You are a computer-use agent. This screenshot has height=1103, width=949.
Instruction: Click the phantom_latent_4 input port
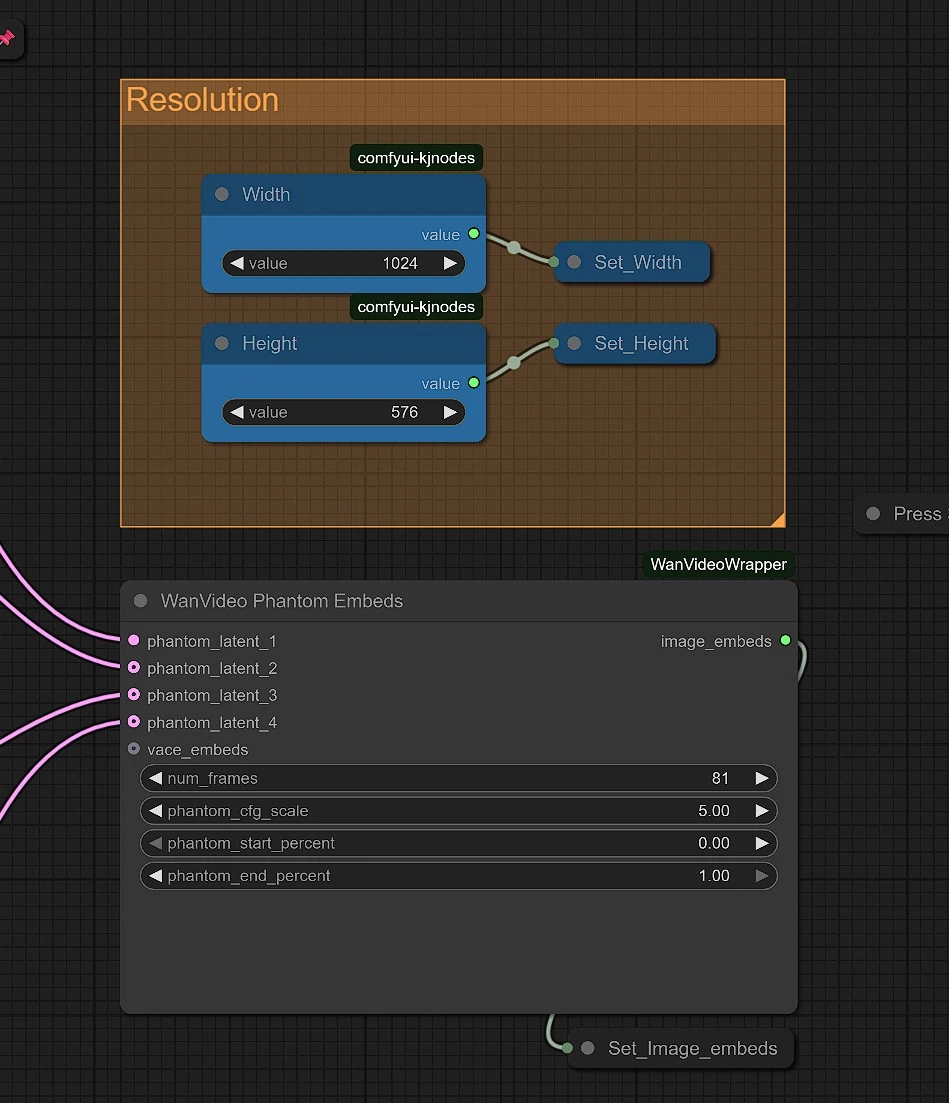(x=134, y=722)
